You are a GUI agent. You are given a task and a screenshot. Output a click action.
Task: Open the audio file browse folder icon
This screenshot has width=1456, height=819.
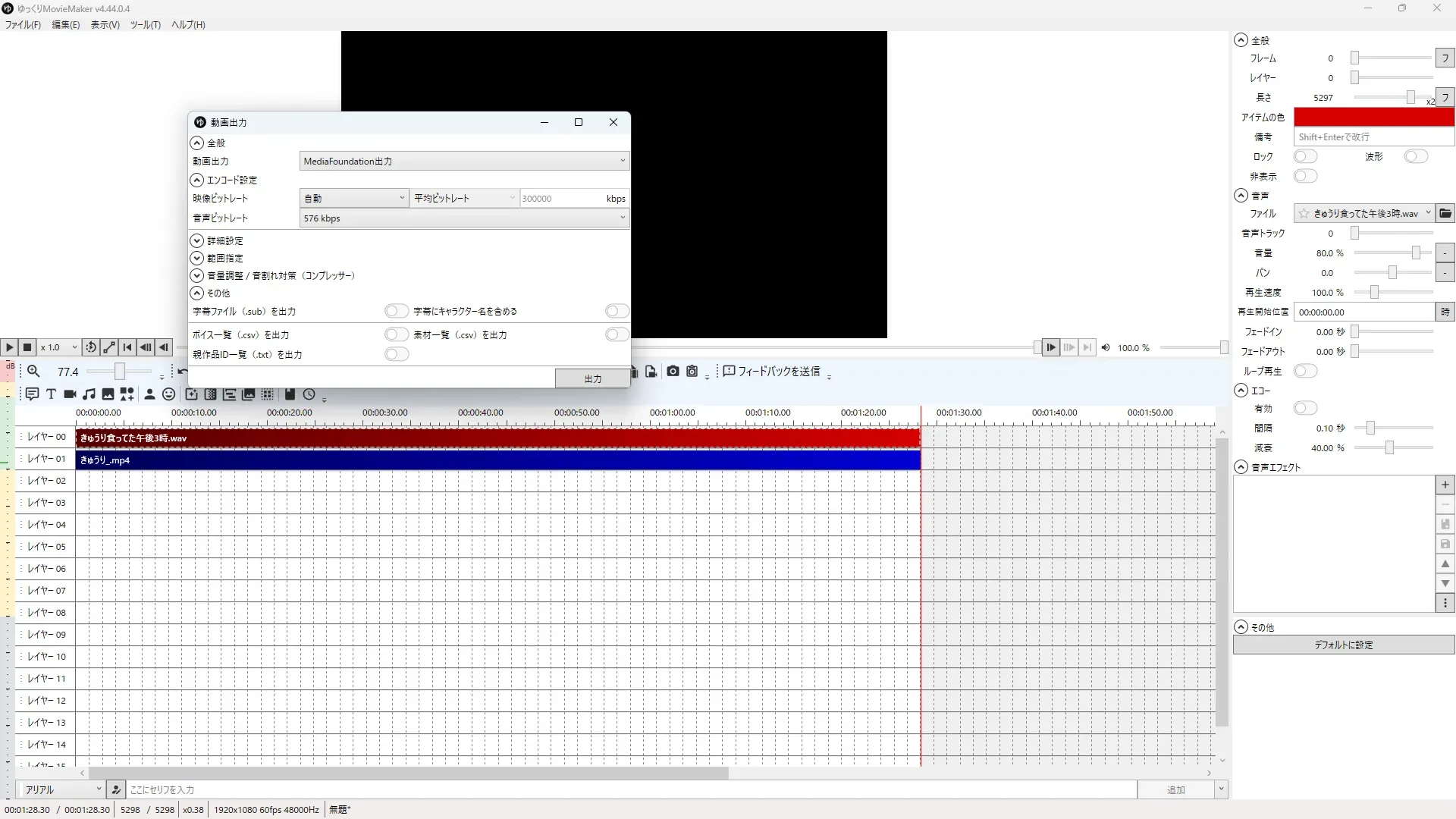(1445, 214)
